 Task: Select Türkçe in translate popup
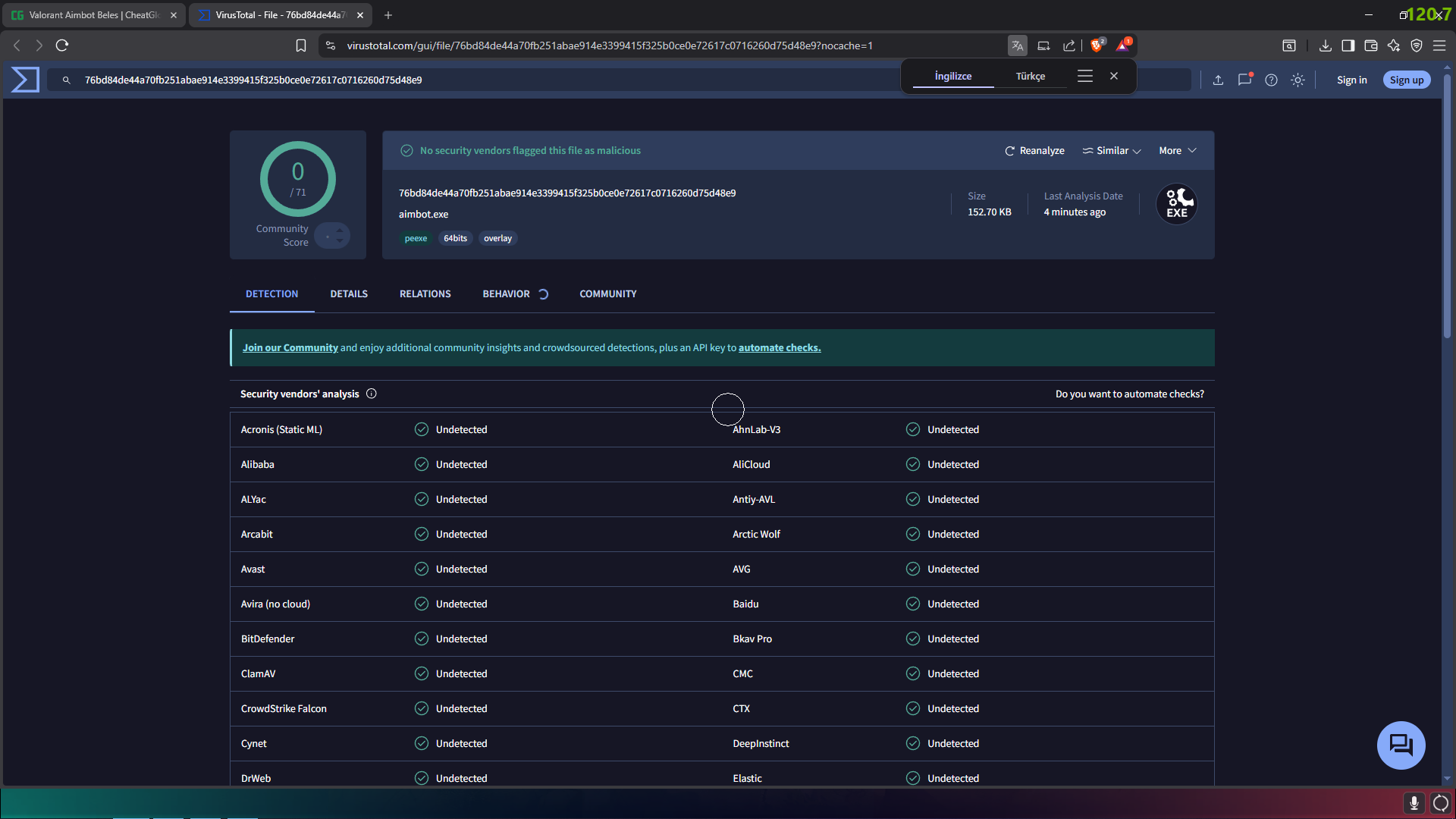[1031, 76]
